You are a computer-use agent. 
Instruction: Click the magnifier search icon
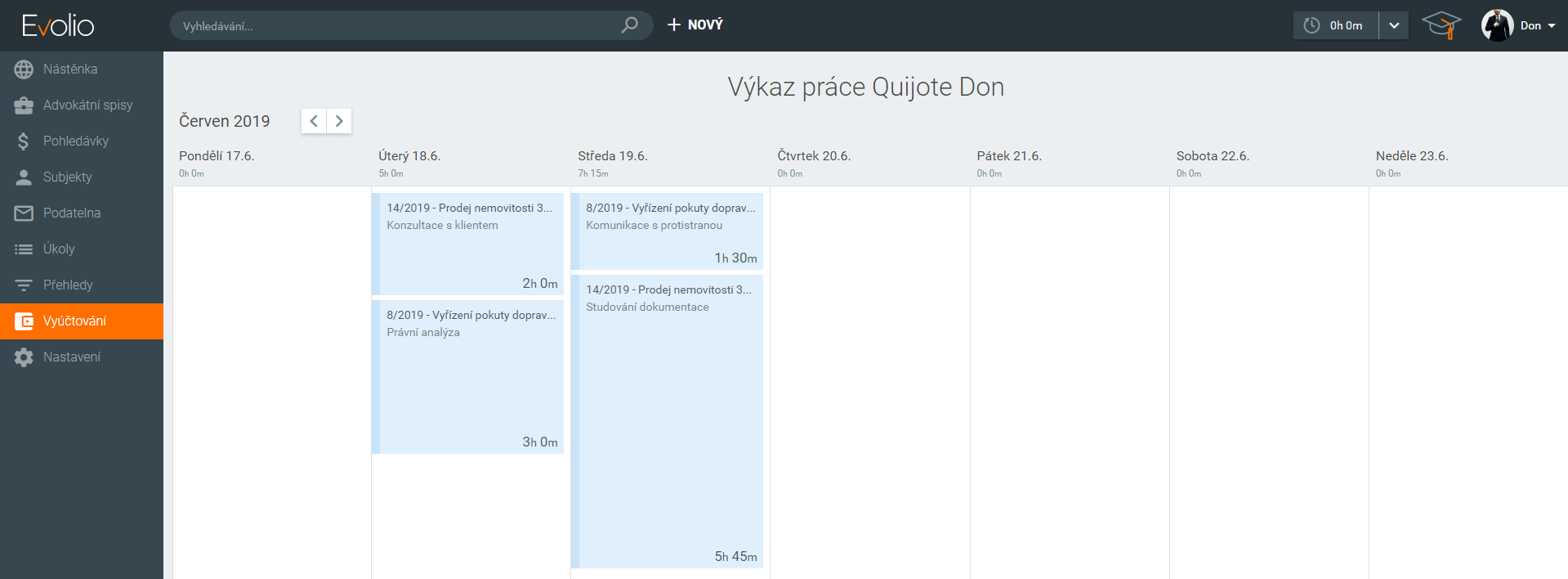point(629,25)
